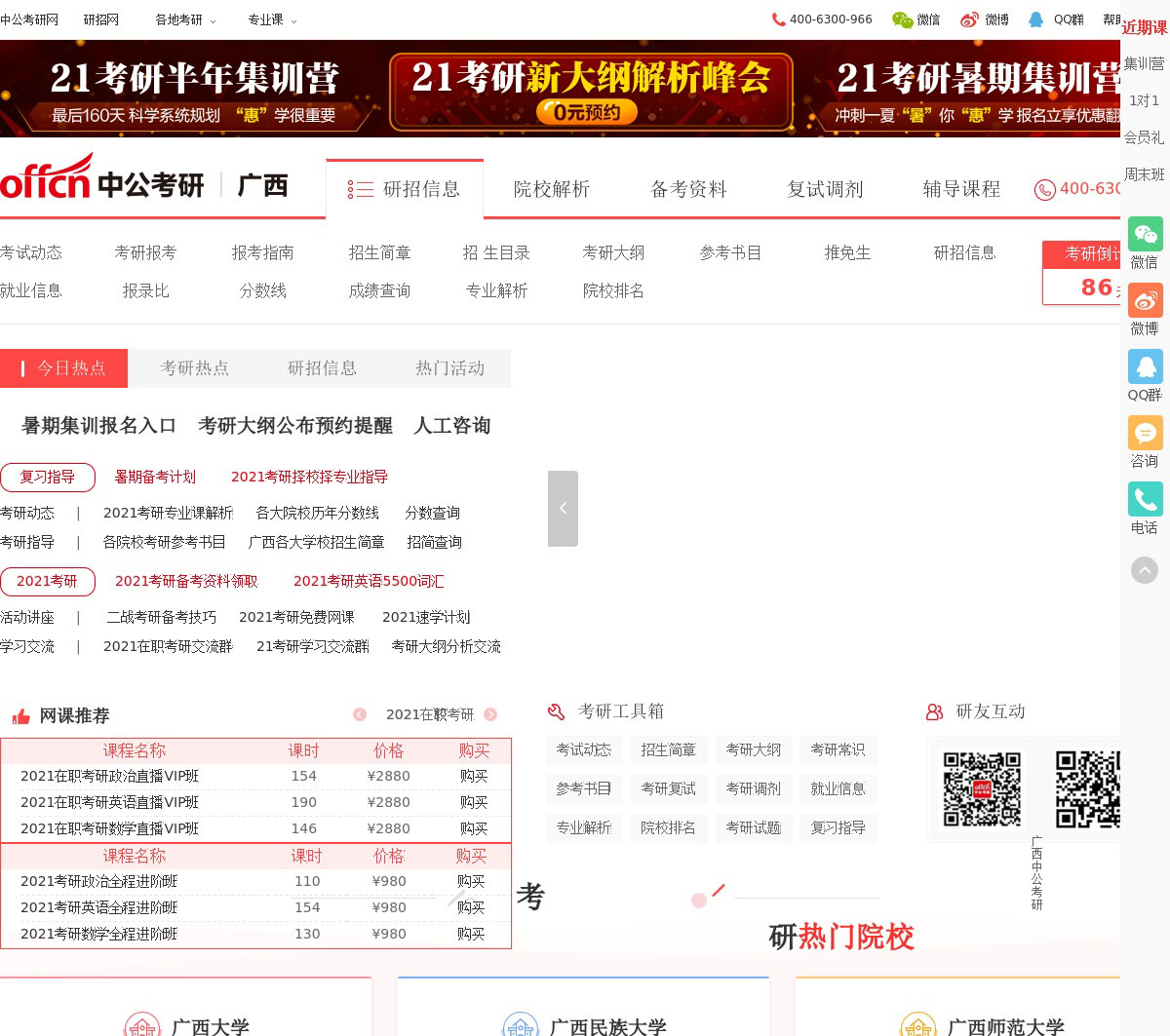The image size is (1170, 1036).
Task: Expand the 专业课 dropdown menu
Action: click(272, 19)
